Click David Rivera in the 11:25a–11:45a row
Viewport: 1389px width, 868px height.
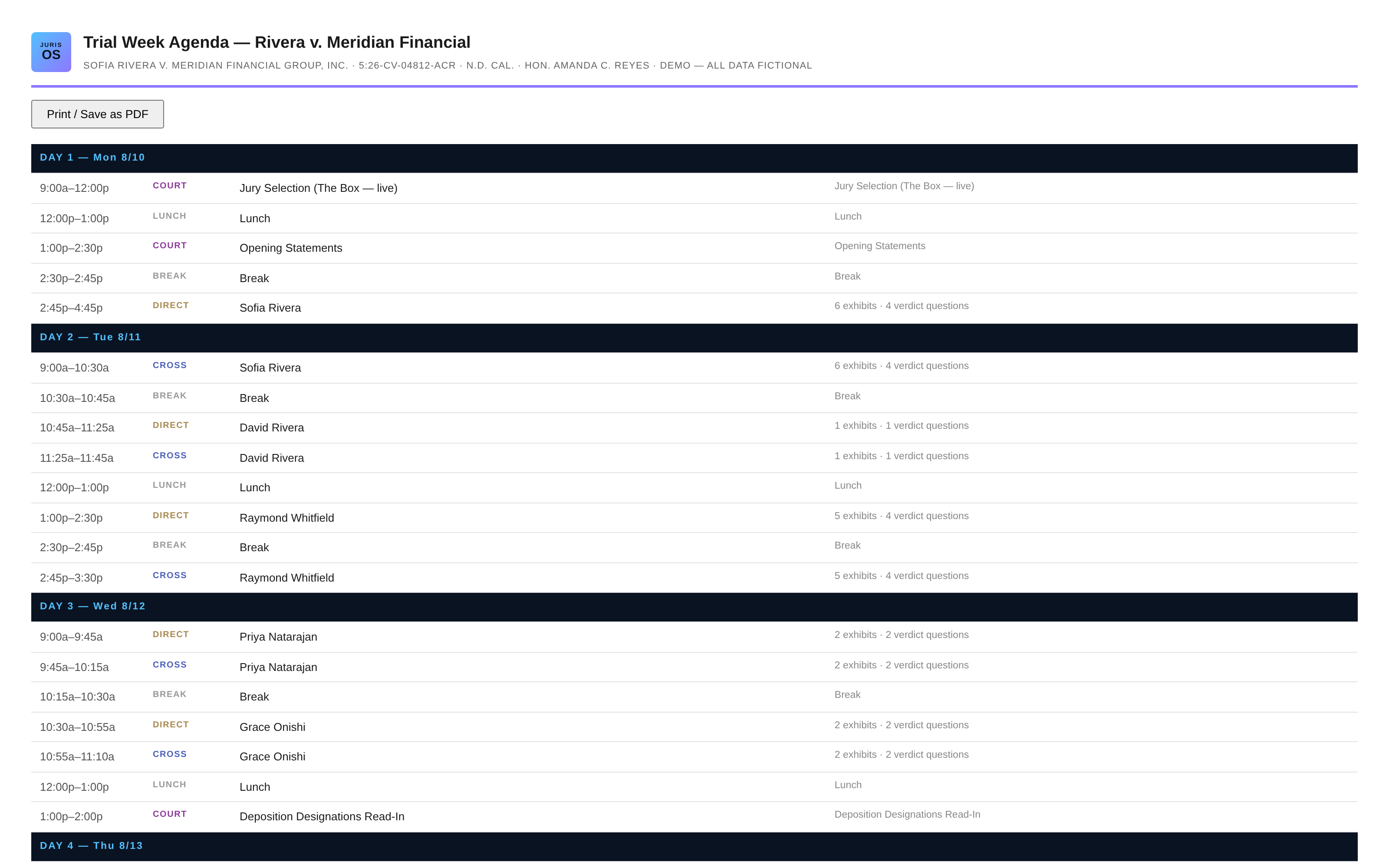pyautogui.click(x=272, y=458)
